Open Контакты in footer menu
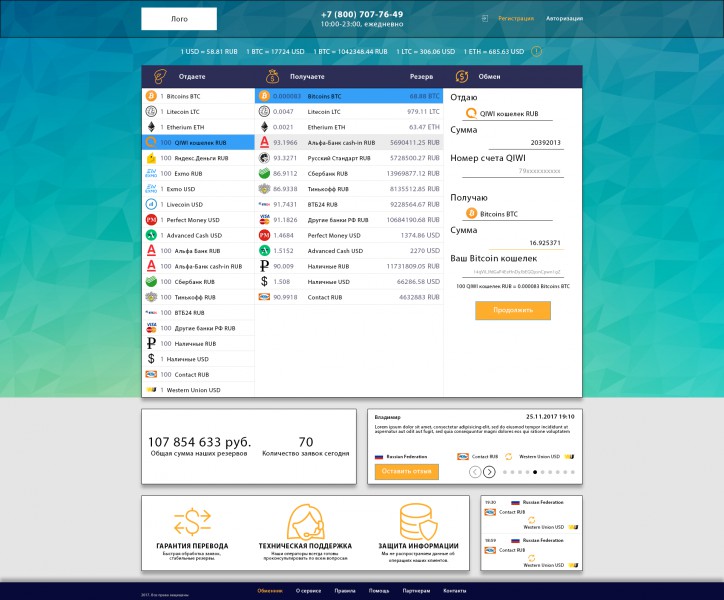724x600 pixels. click(x=455, y=591)
